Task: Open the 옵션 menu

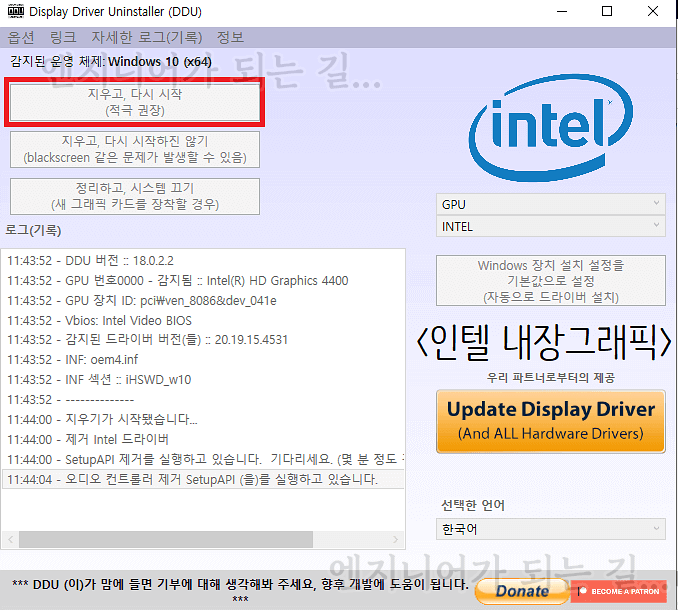Action: (x=20, y=38)
